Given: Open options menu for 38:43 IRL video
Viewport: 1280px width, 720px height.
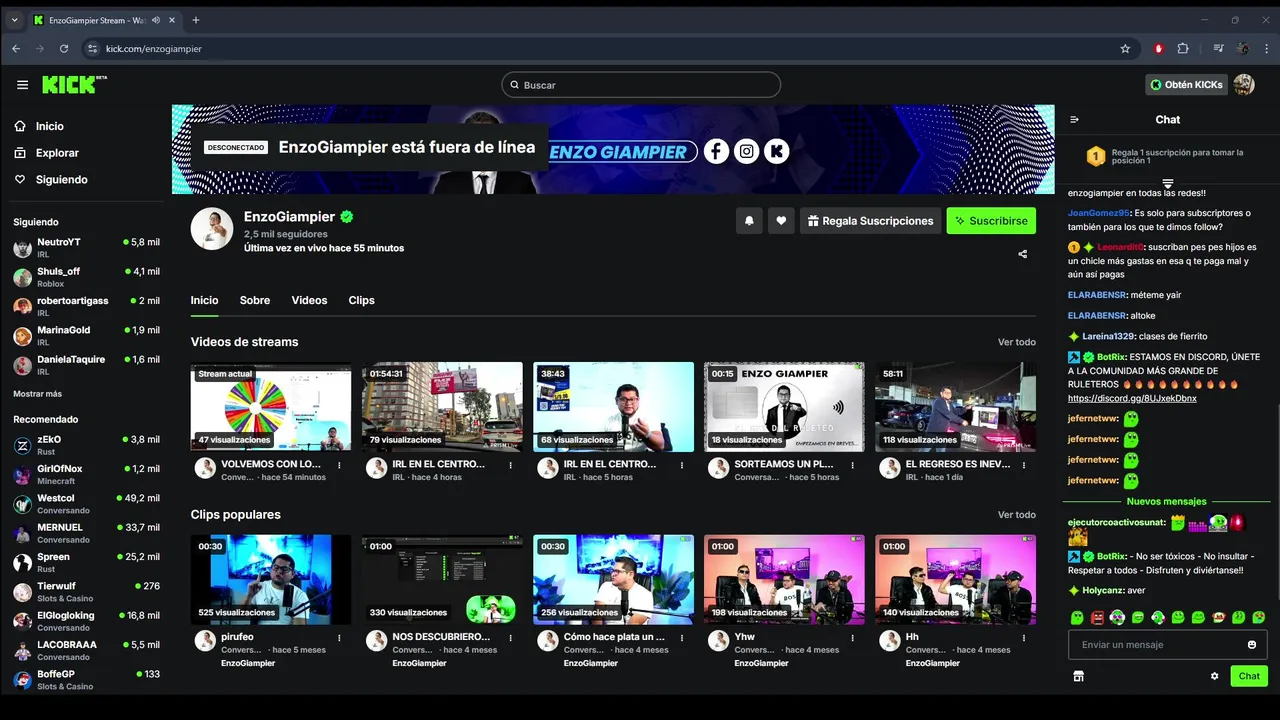Looking at the screenshot, I should (681, 465).
